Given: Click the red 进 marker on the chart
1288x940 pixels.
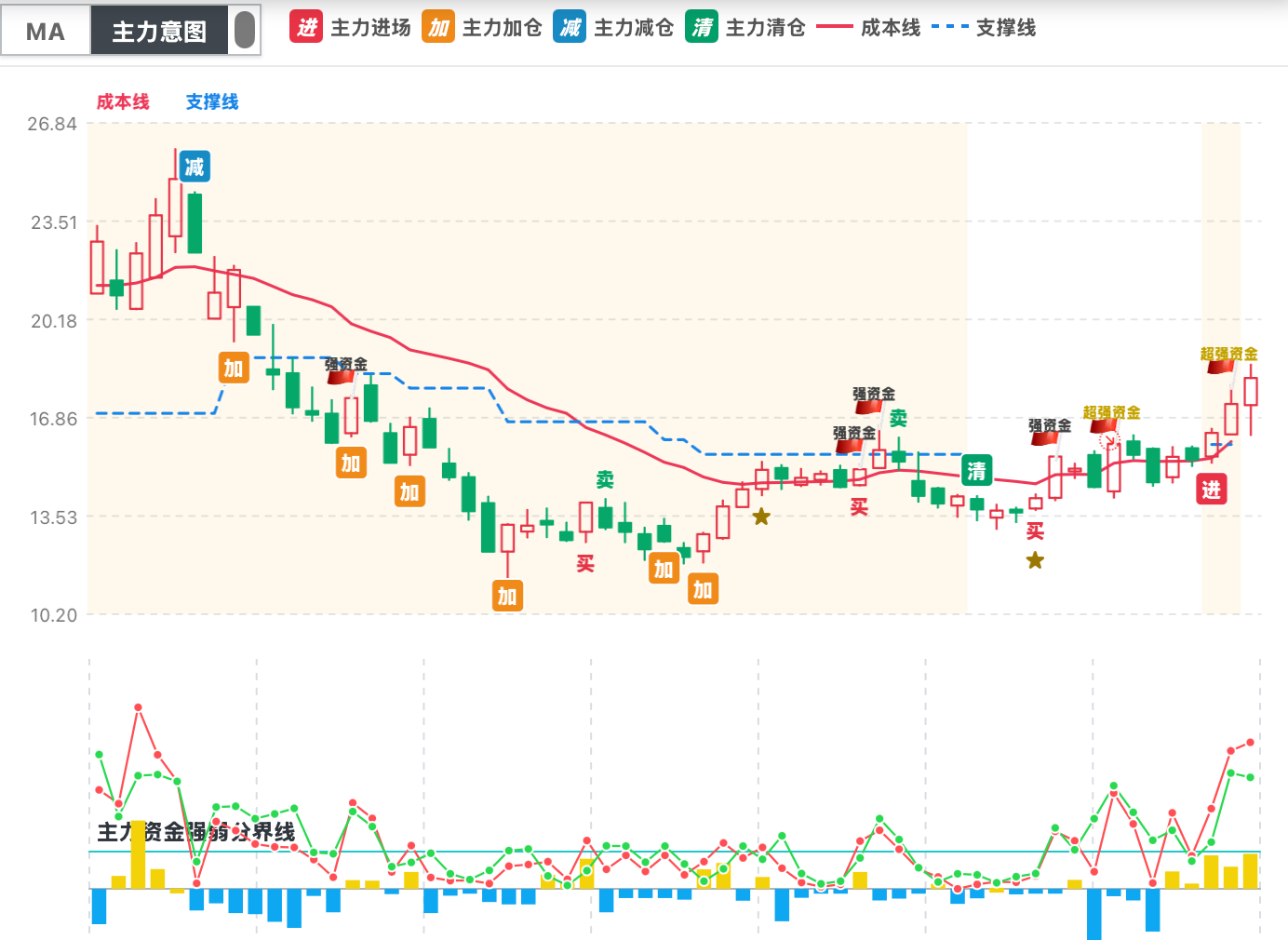Looking at the screenshot, I should (1211, 490).
